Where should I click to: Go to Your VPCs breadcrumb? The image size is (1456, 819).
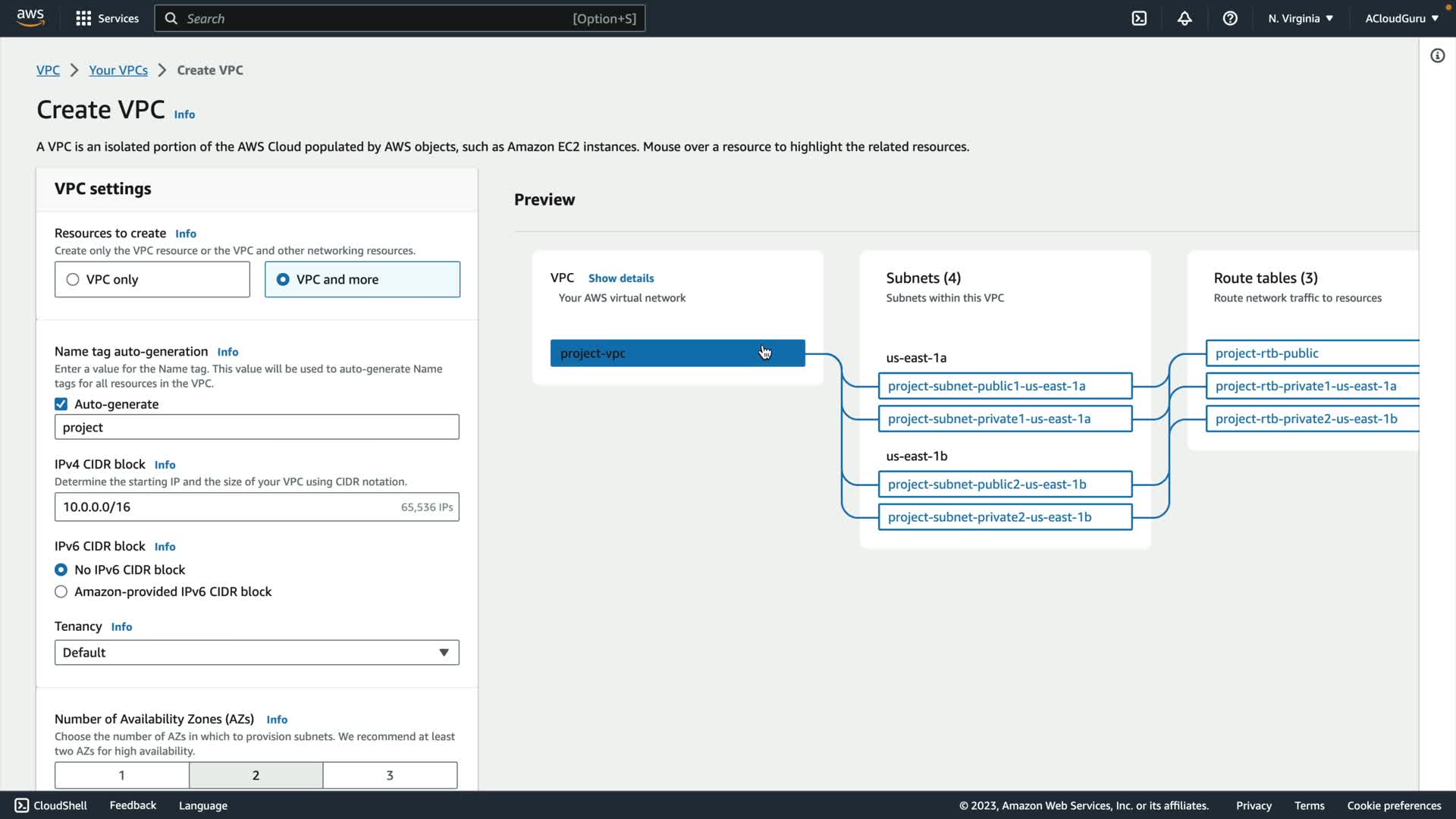click(x=118, y=70)
